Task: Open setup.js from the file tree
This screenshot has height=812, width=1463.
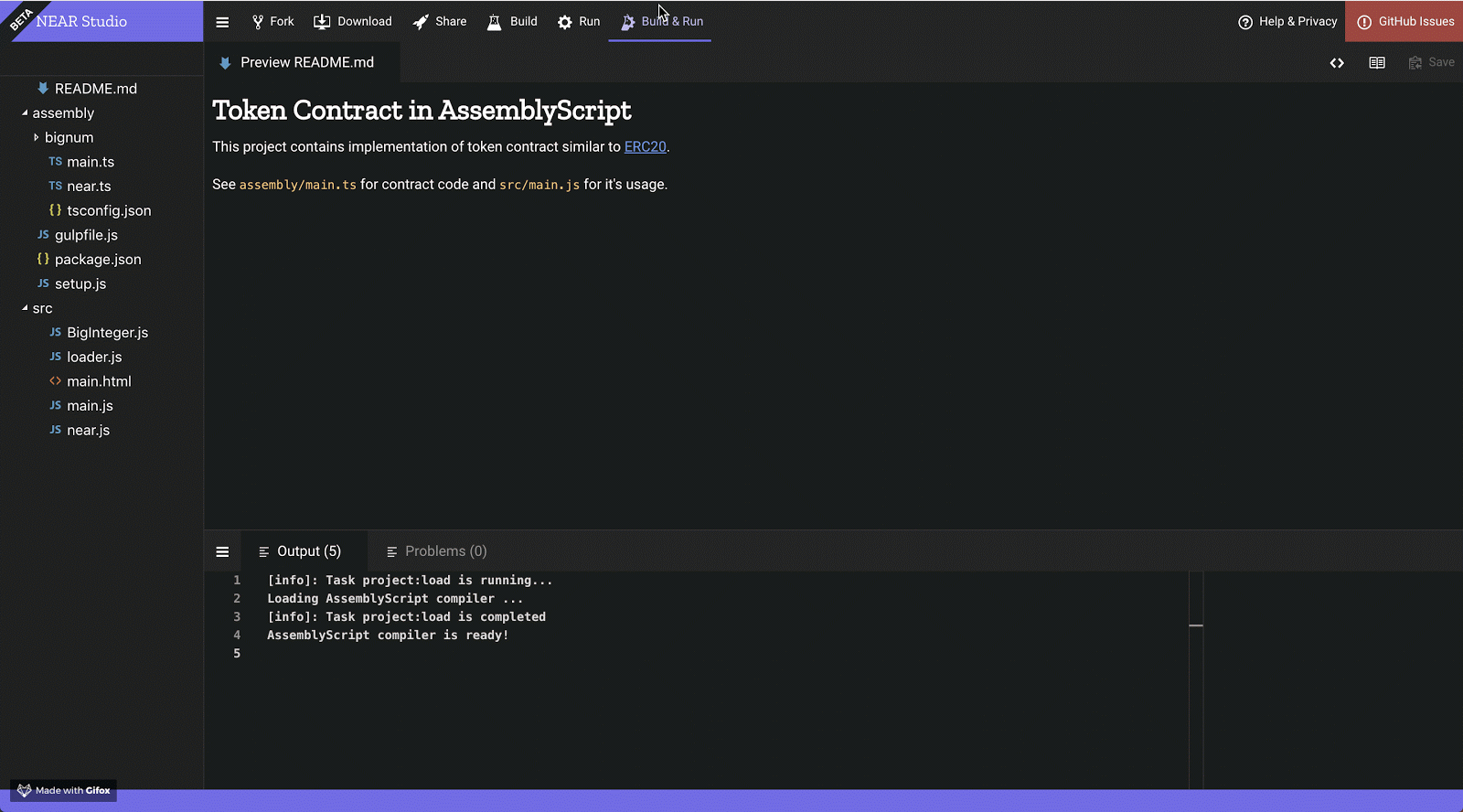Action: 80,283
